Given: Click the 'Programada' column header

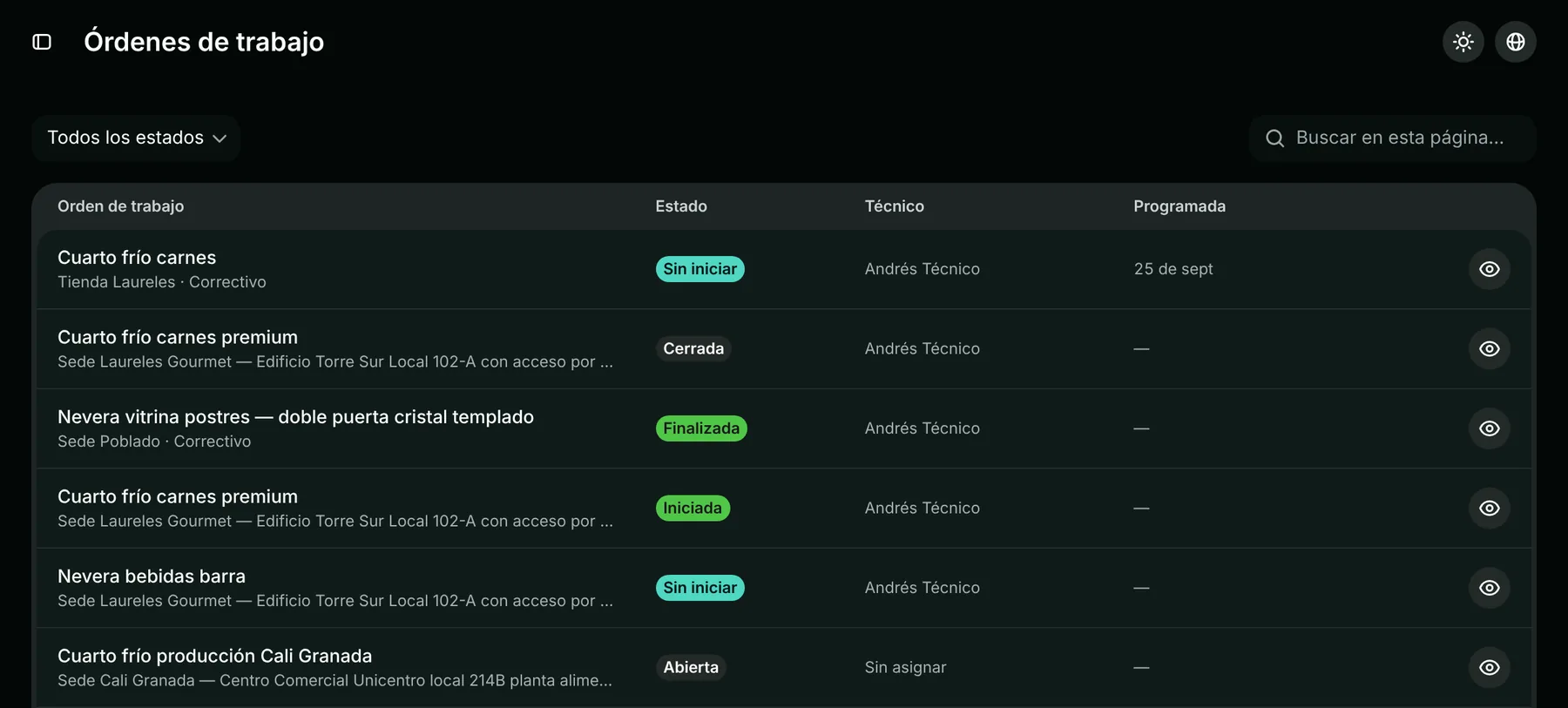Looking at the screenshot, I should point(1179,206).
